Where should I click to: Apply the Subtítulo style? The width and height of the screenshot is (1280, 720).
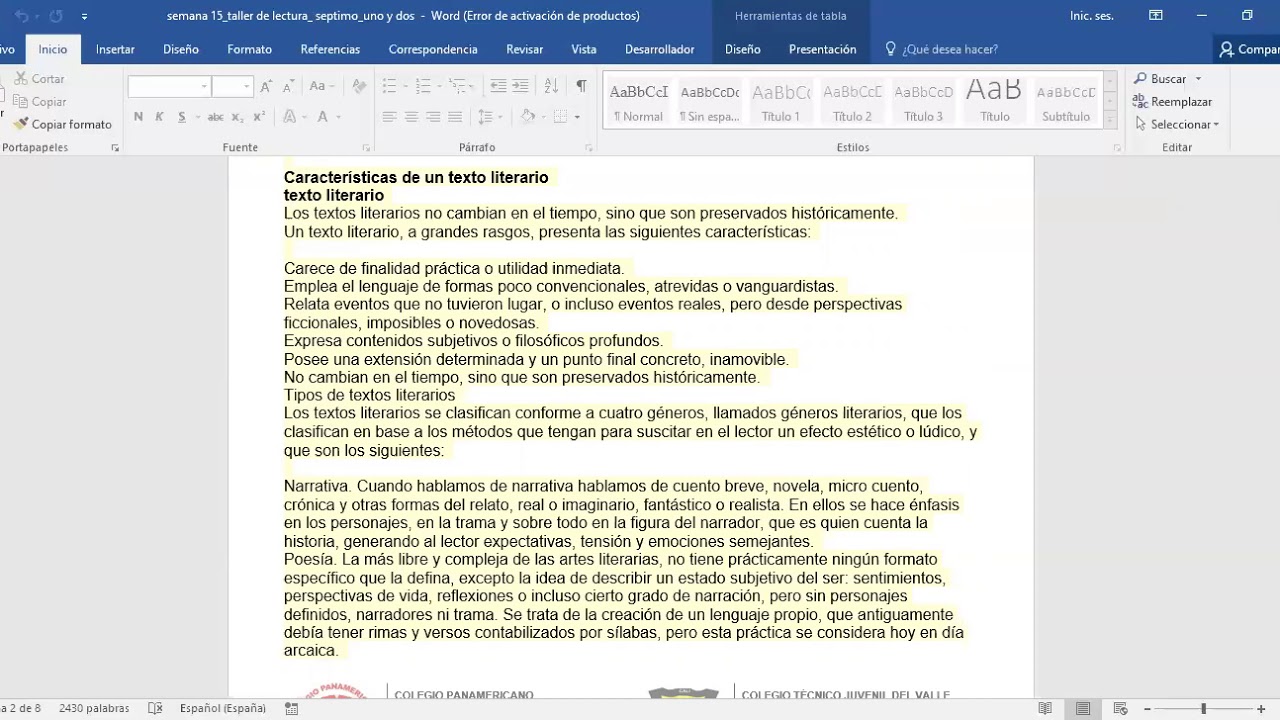1066,102
